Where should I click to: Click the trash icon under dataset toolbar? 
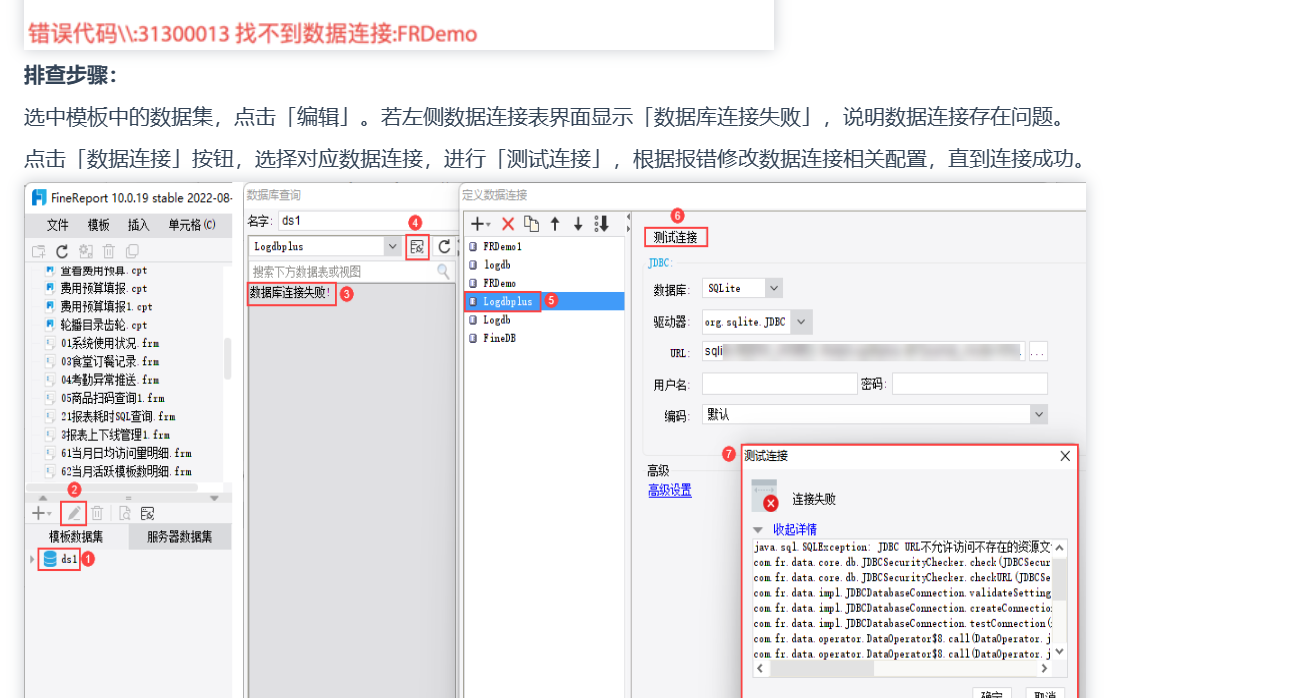(x=98, y=513)
